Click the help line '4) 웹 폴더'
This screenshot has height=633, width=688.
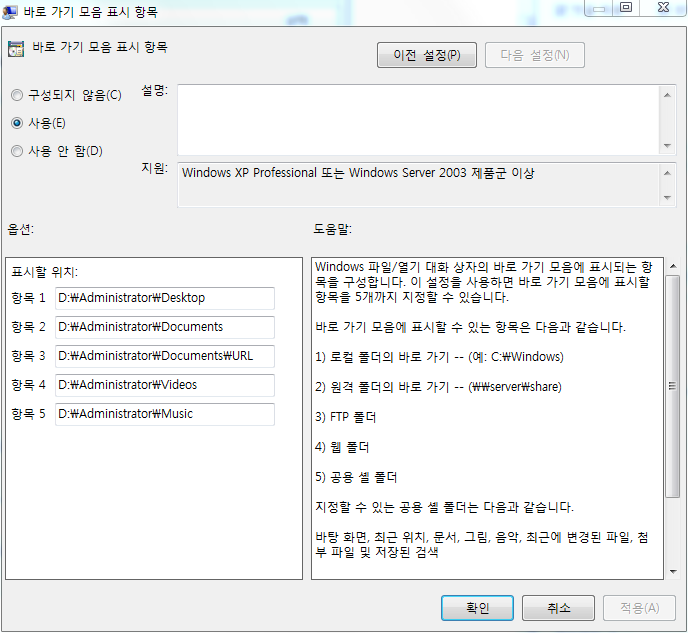click(x=342, y=447)
